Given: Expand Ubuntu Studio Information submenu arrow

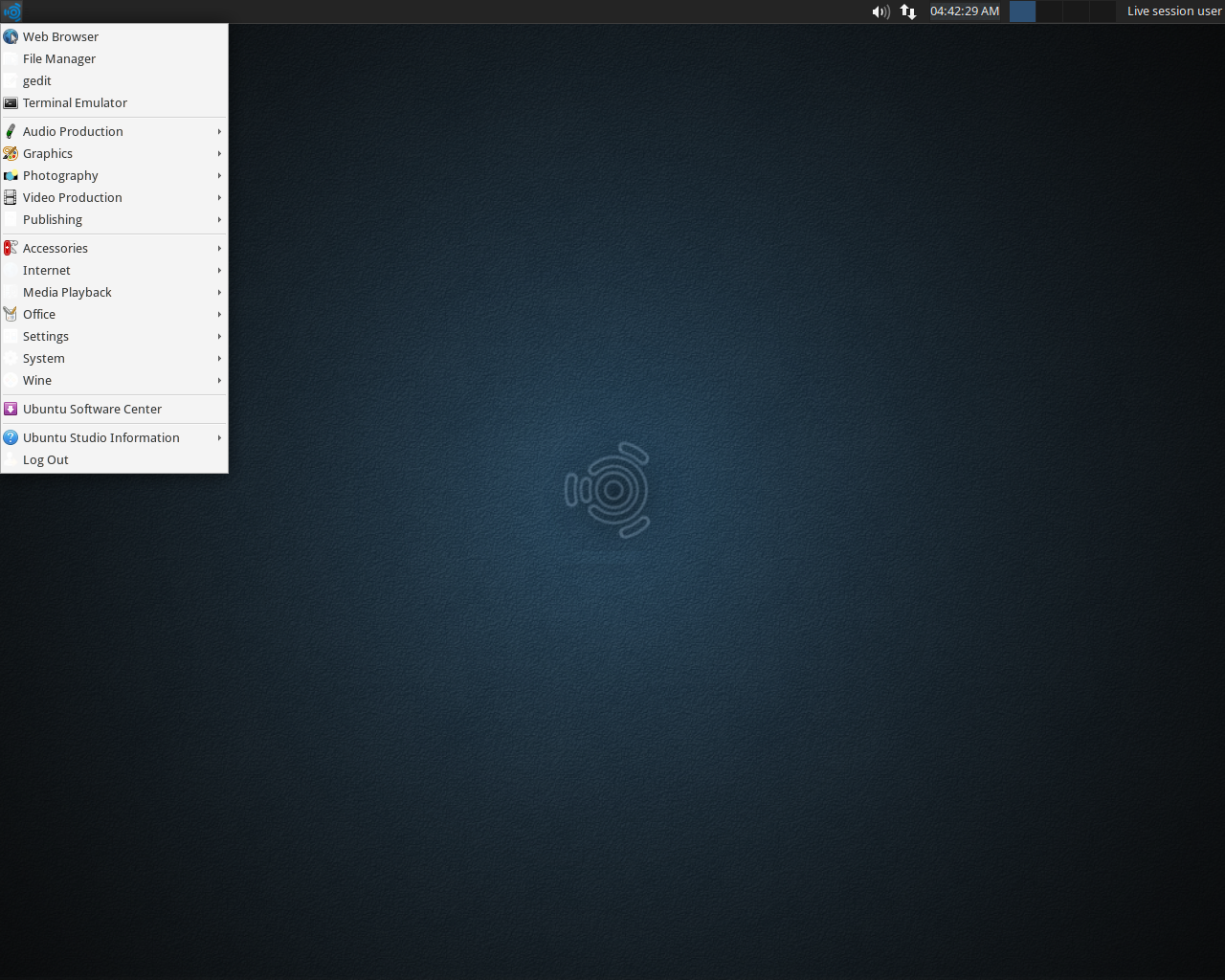Looking at the screenshot, I should pyautogui.click(x=219, y=437).
